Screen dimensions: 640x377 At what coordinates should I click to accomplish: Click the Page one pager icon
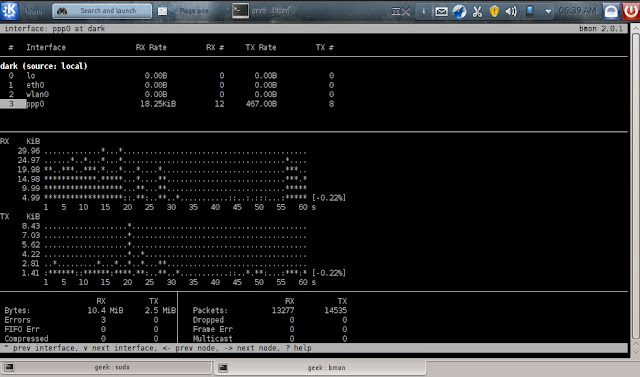pos(162,11)
